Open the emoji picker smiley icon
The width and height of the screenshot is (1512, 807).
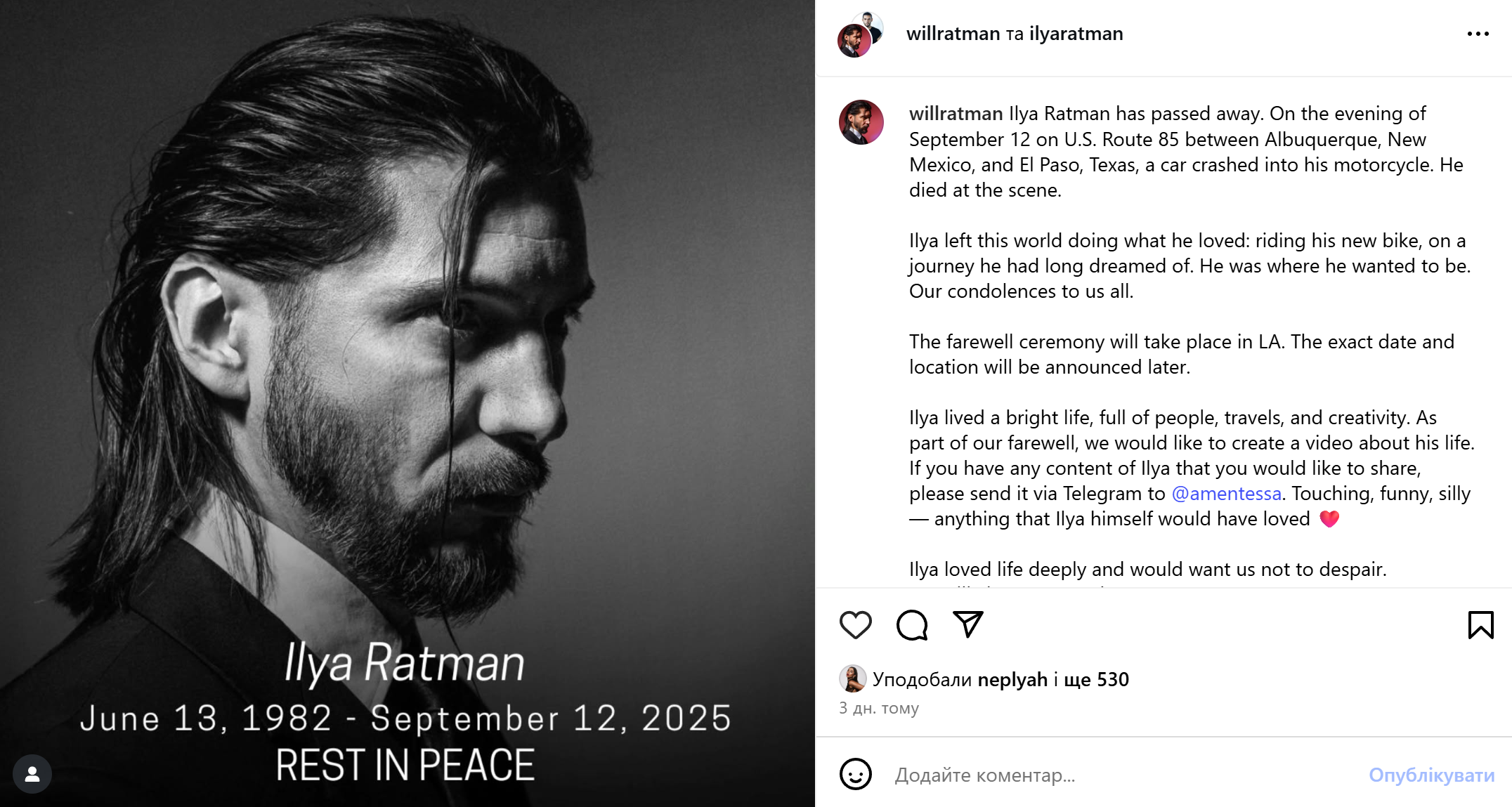[855, 774]
